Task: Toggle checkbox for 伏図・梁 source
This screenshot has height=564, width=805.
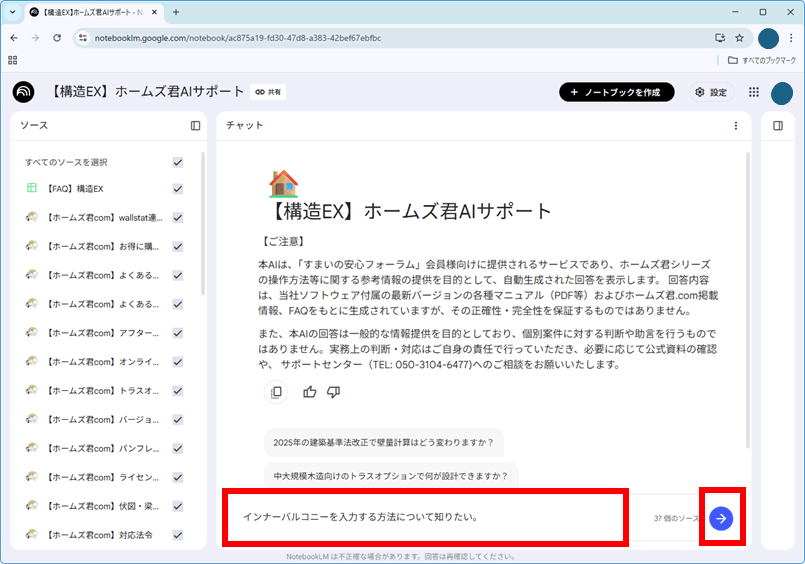Action: coord(178,506)
